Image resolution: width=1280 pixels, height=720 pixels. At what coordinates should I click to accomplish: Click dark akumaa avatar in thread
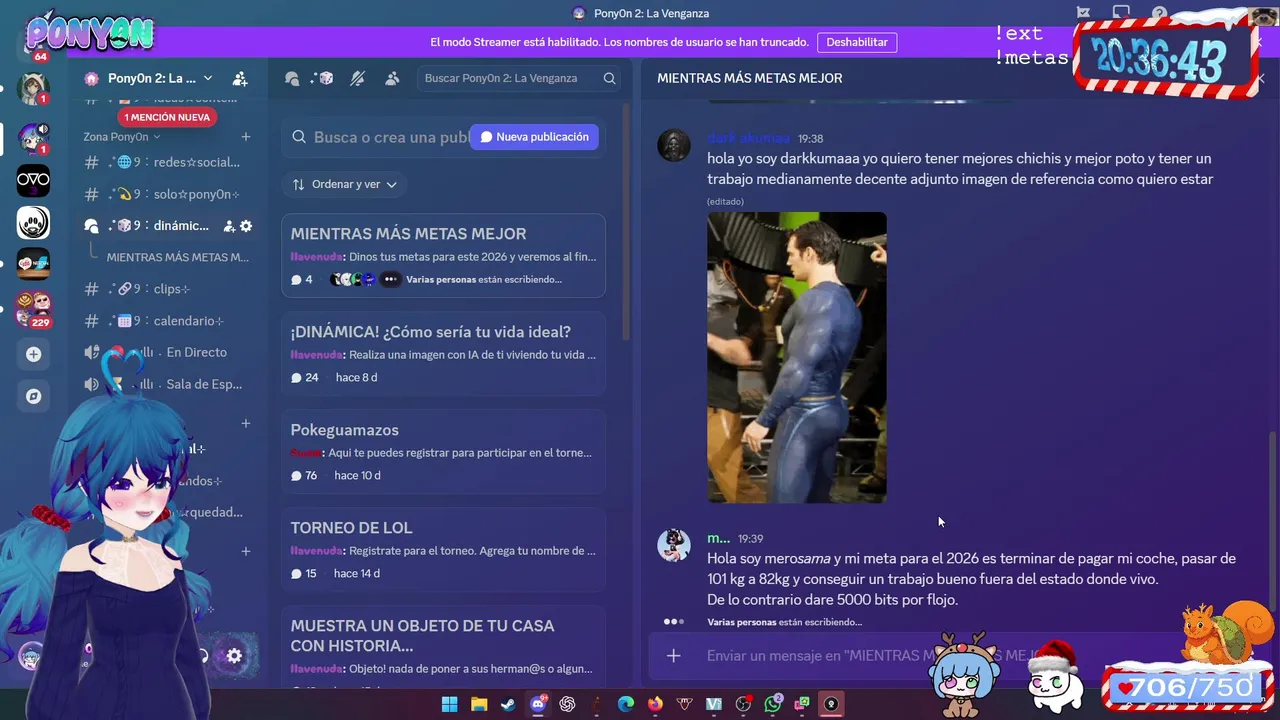click(674, 145)
